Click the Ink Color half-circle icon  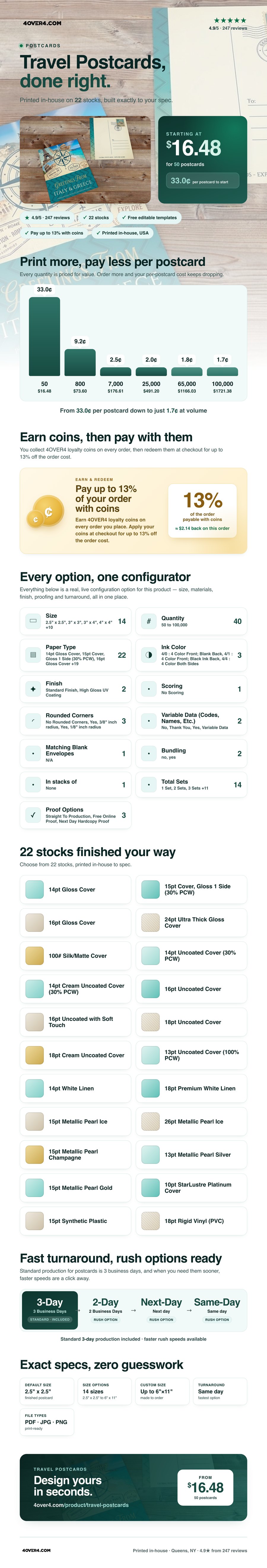[x=149, y=655]
